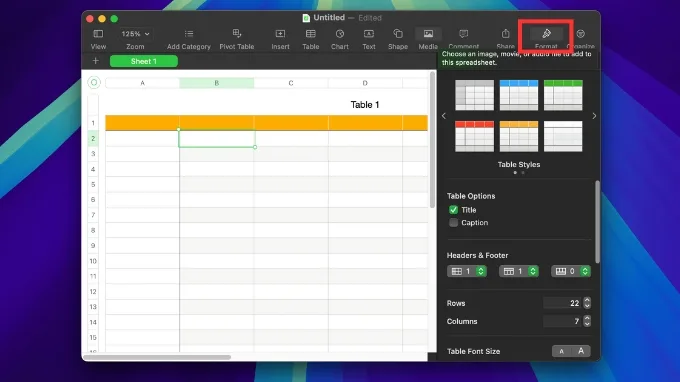Click the Pivot Table toolbar icon
Screen dimensions: 680x382
[236, 33]
